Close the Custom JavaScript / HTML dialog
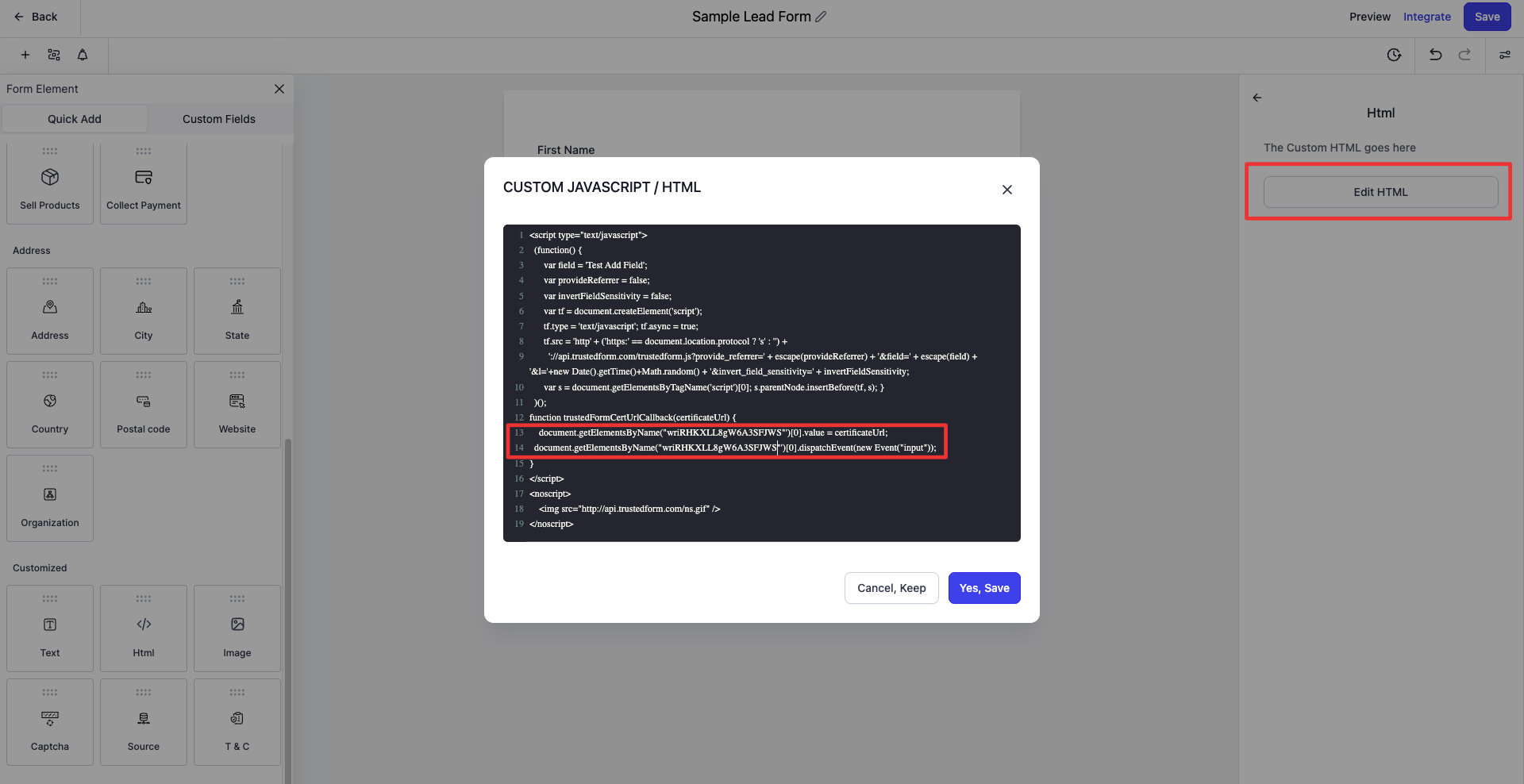Viewport: 1524px width, 784px height. tap(1007, 190)
